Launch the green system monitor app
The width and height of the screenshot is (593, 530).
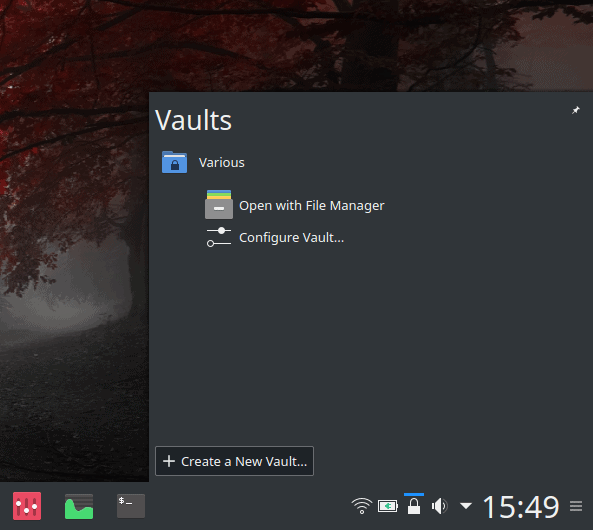pyautogui.click(x=79, y=506)
